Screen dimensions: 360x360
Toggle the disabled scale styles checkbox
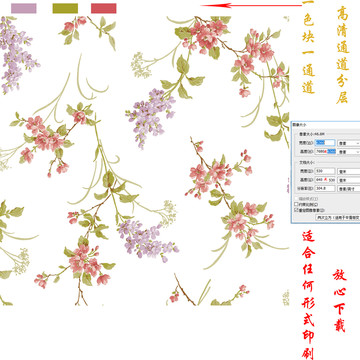296,199
